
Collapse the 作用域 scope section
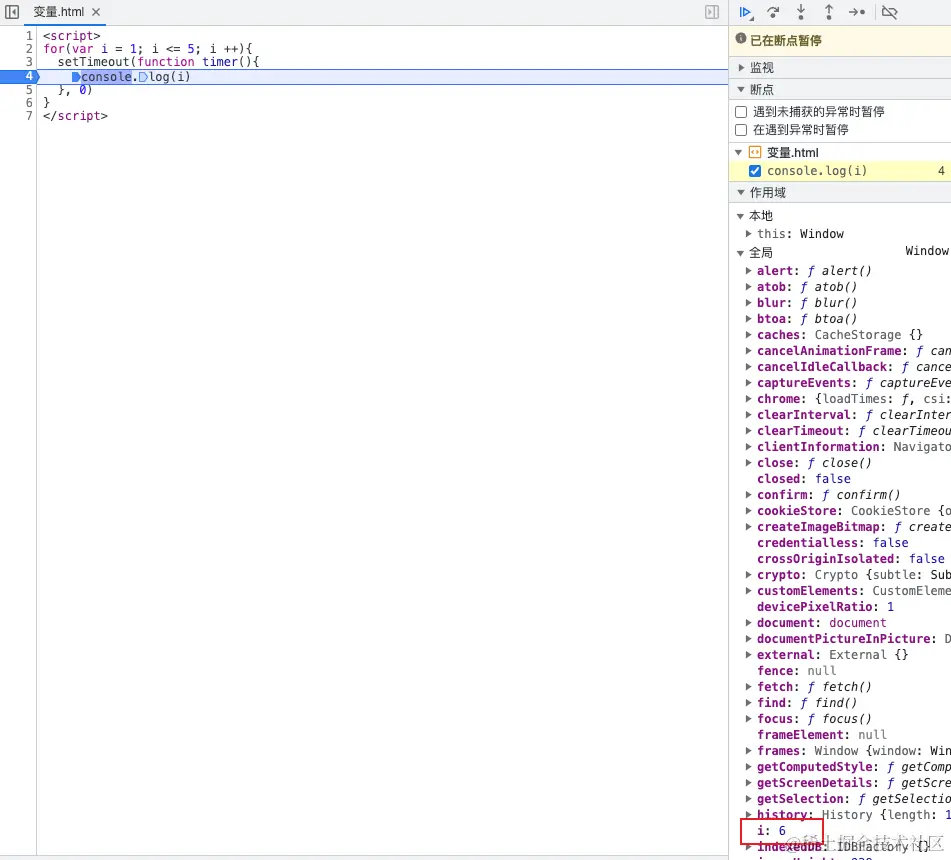741,192
